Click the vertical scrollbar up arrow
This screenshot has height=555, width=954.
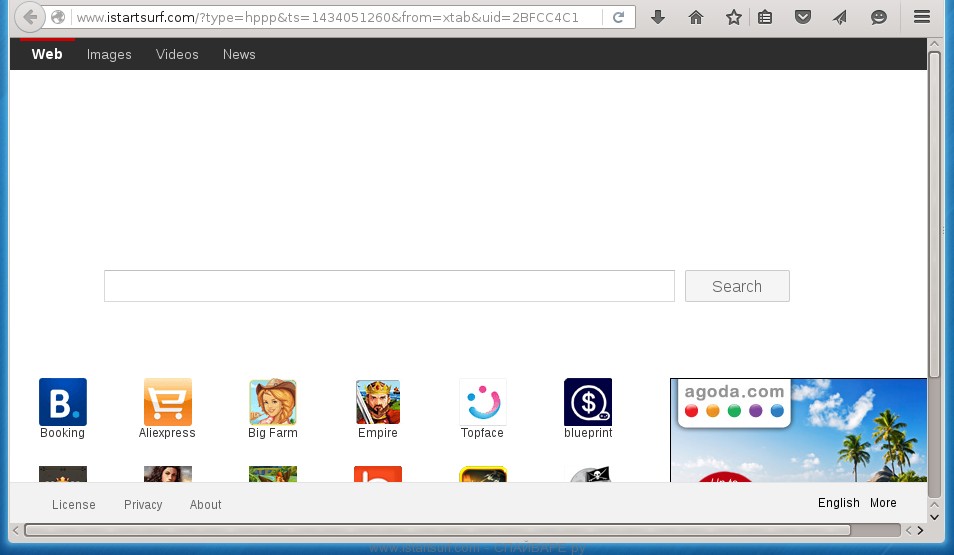point(935,44)
